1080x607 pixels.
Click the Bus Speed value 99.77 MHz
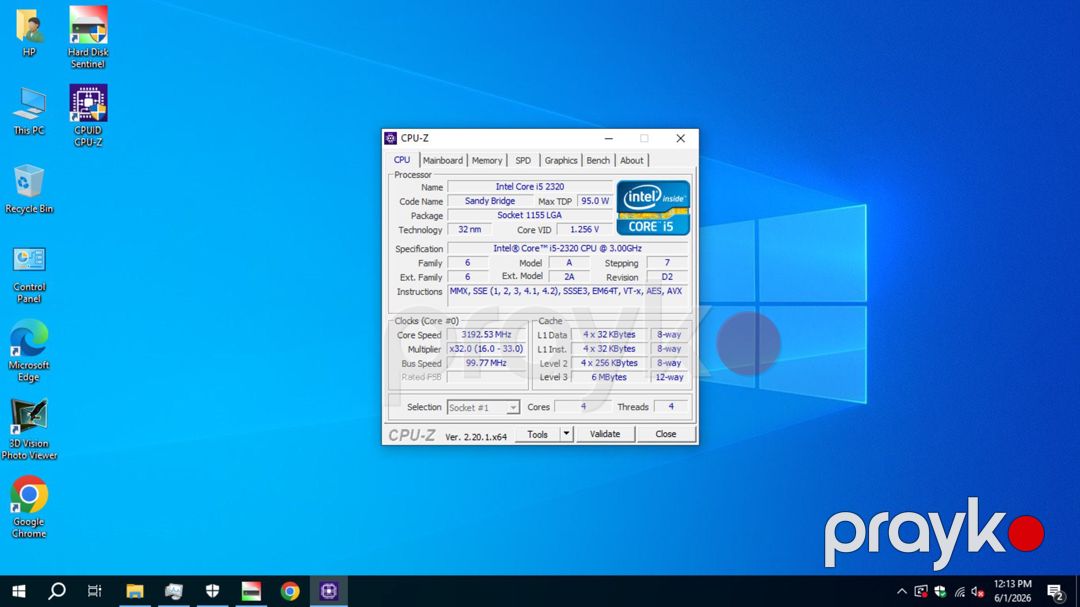coord(486,363)
